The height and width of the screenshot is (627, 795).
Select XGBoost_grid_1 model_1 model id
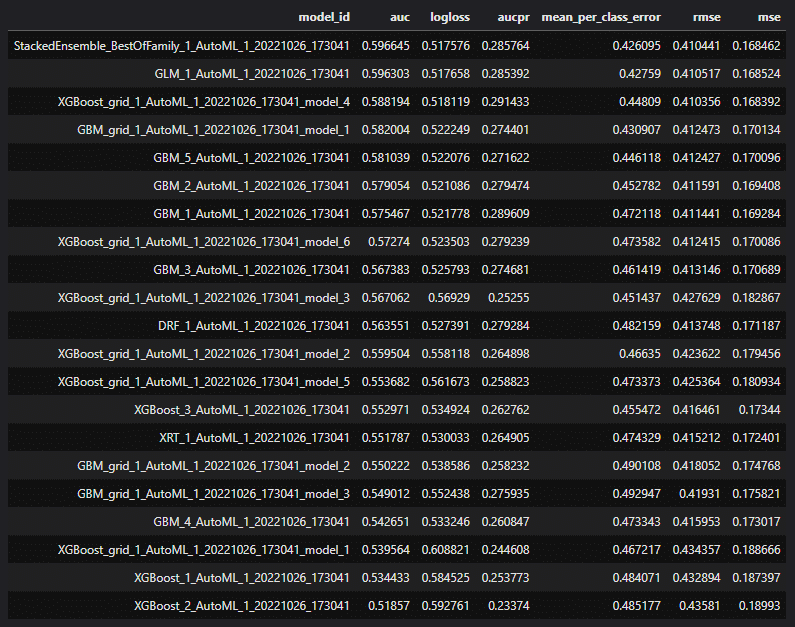tap(204, 550)
